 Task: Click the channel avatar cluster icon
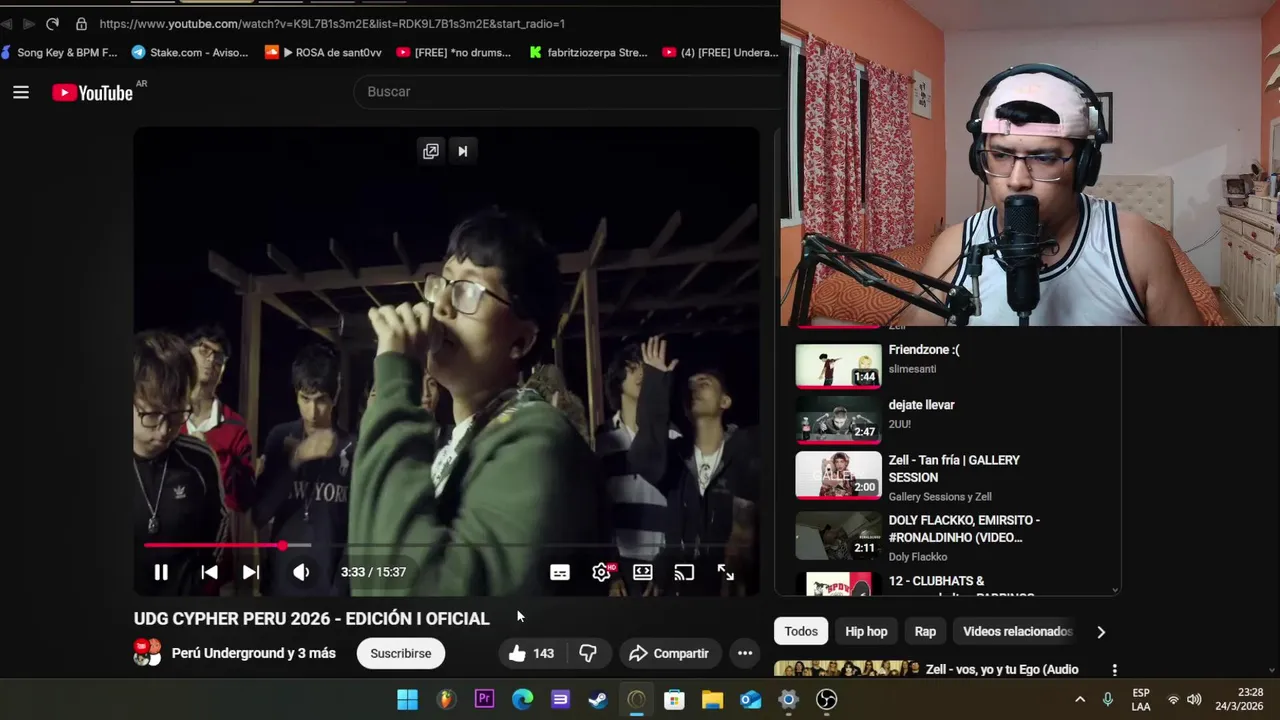148,653
